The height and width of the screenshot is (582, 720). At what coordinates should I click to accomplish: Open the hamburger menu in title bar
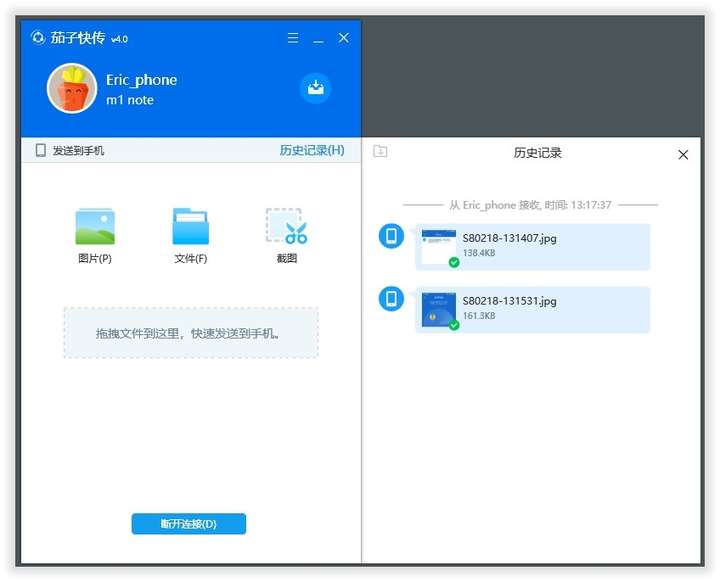(x=292, y=38)
